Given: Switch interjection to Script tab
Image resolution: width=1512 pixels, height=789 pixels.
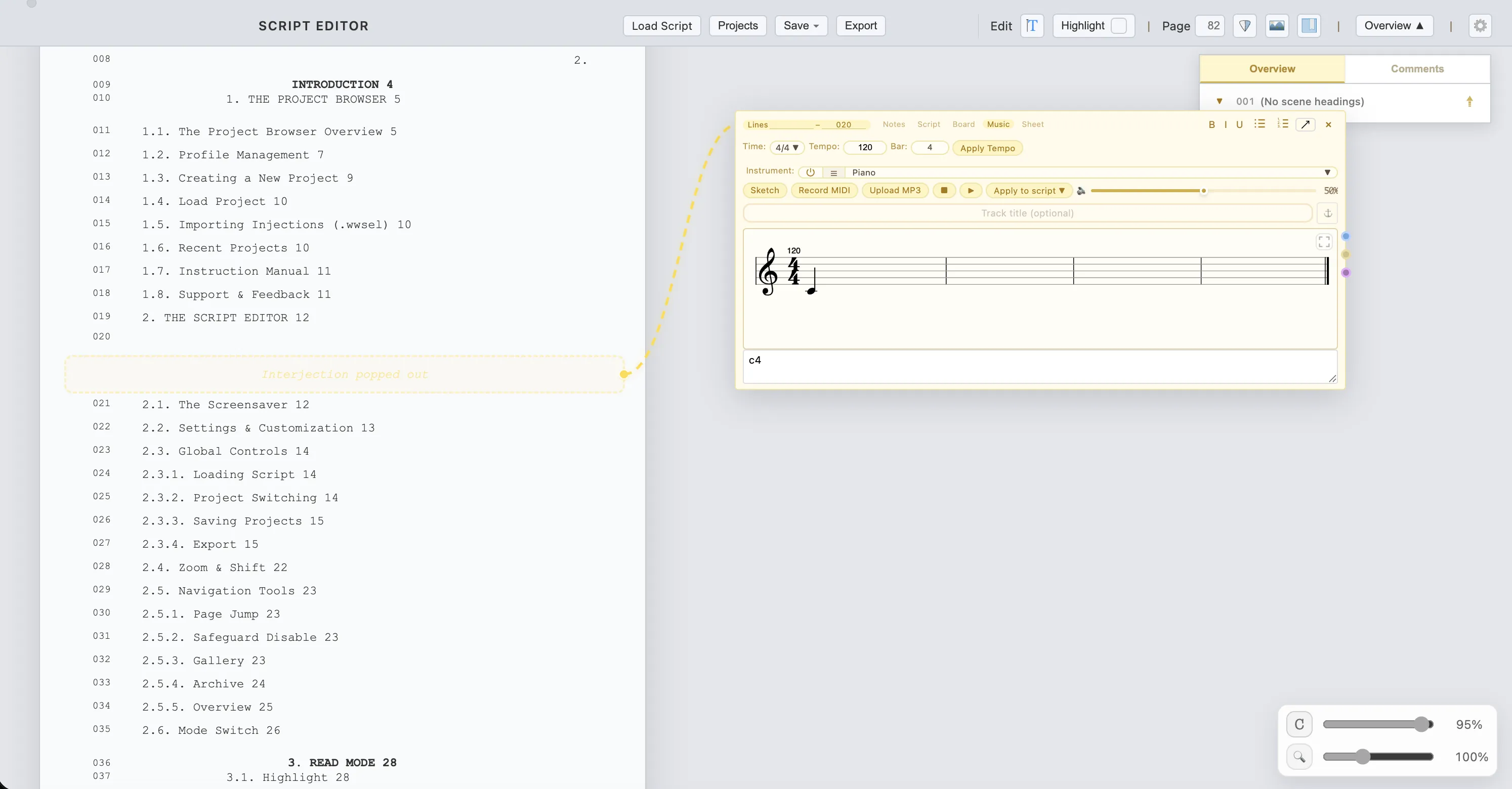Looking at the screenshot, I should pyautogui.click(x=929, y=124).
